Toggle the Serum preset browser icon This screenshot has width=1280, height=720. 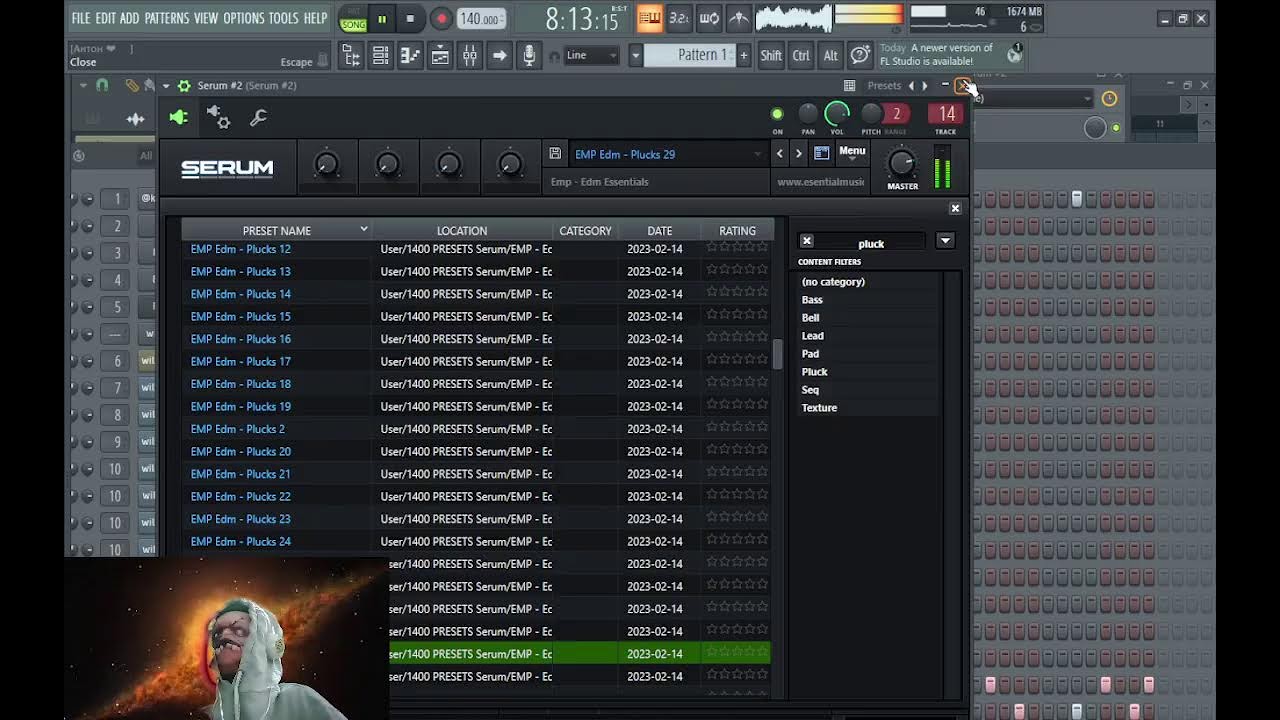(821, 153)
